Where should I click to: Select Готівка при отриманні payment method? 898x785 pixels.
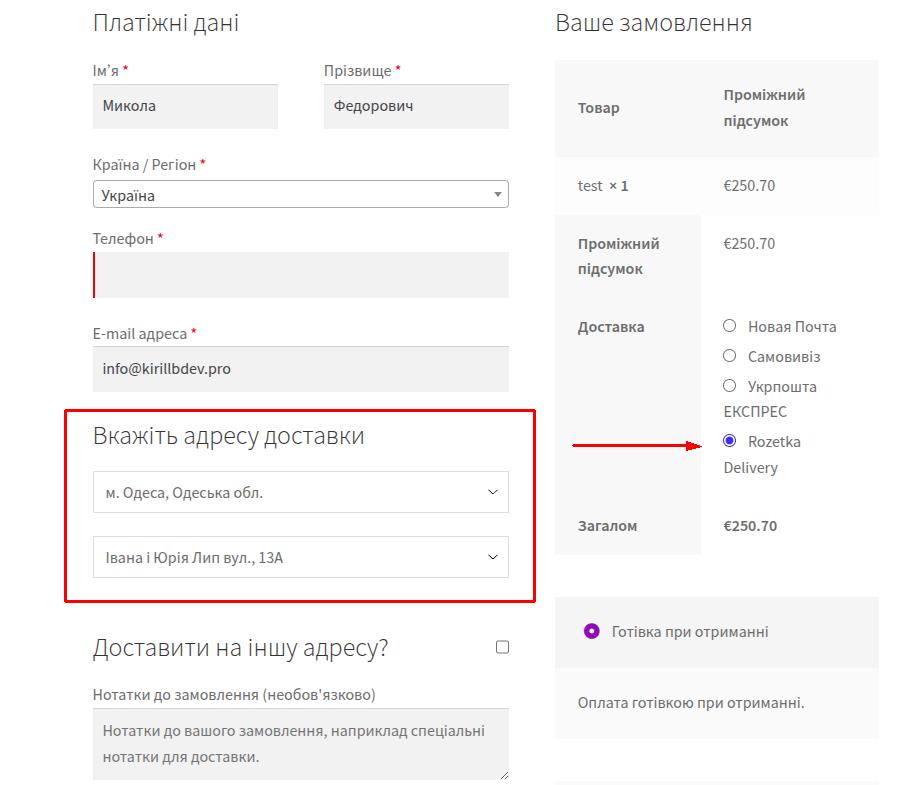coord(592,631)
